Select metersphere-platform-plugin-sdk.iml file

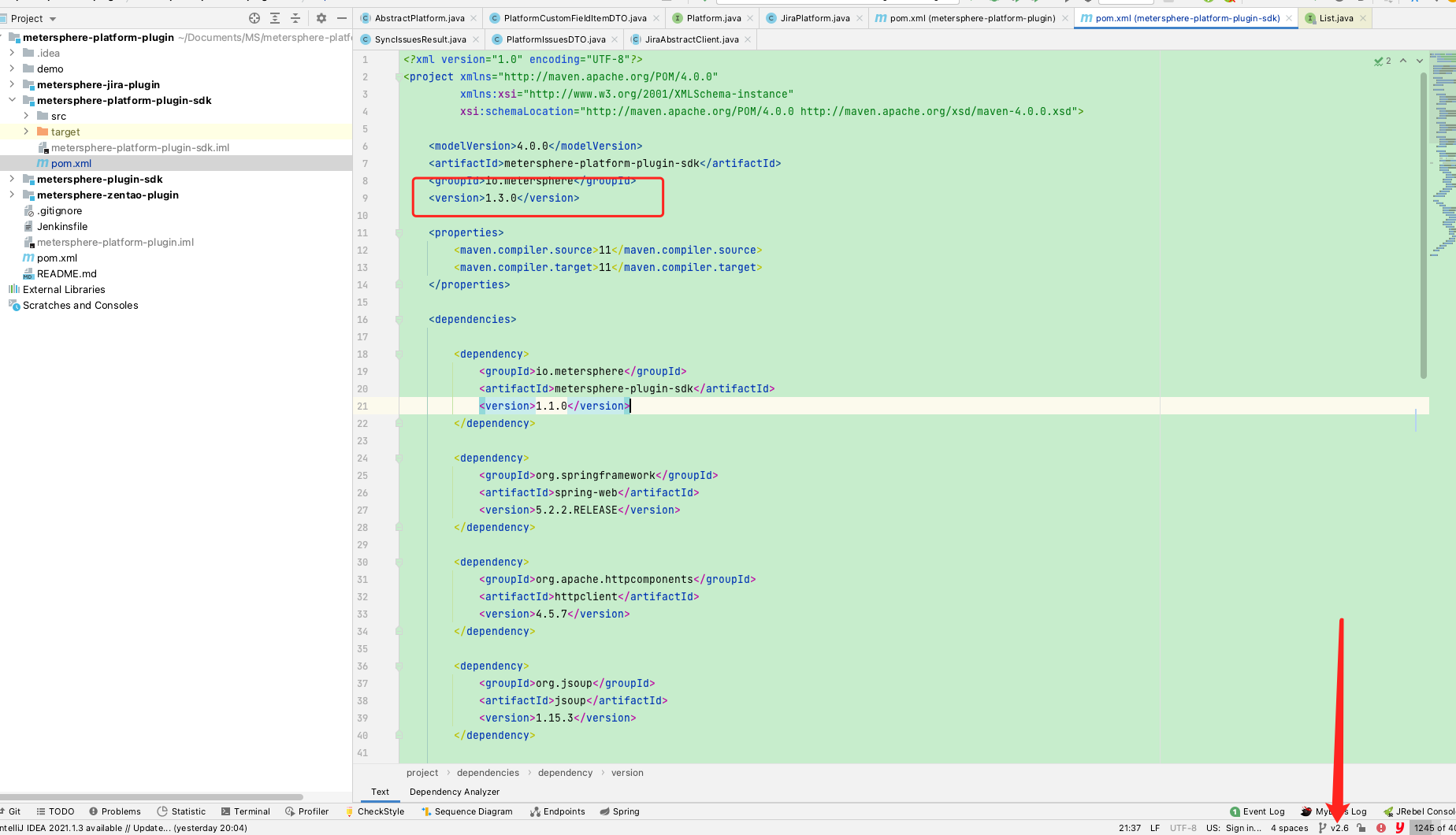click(140, 147)
